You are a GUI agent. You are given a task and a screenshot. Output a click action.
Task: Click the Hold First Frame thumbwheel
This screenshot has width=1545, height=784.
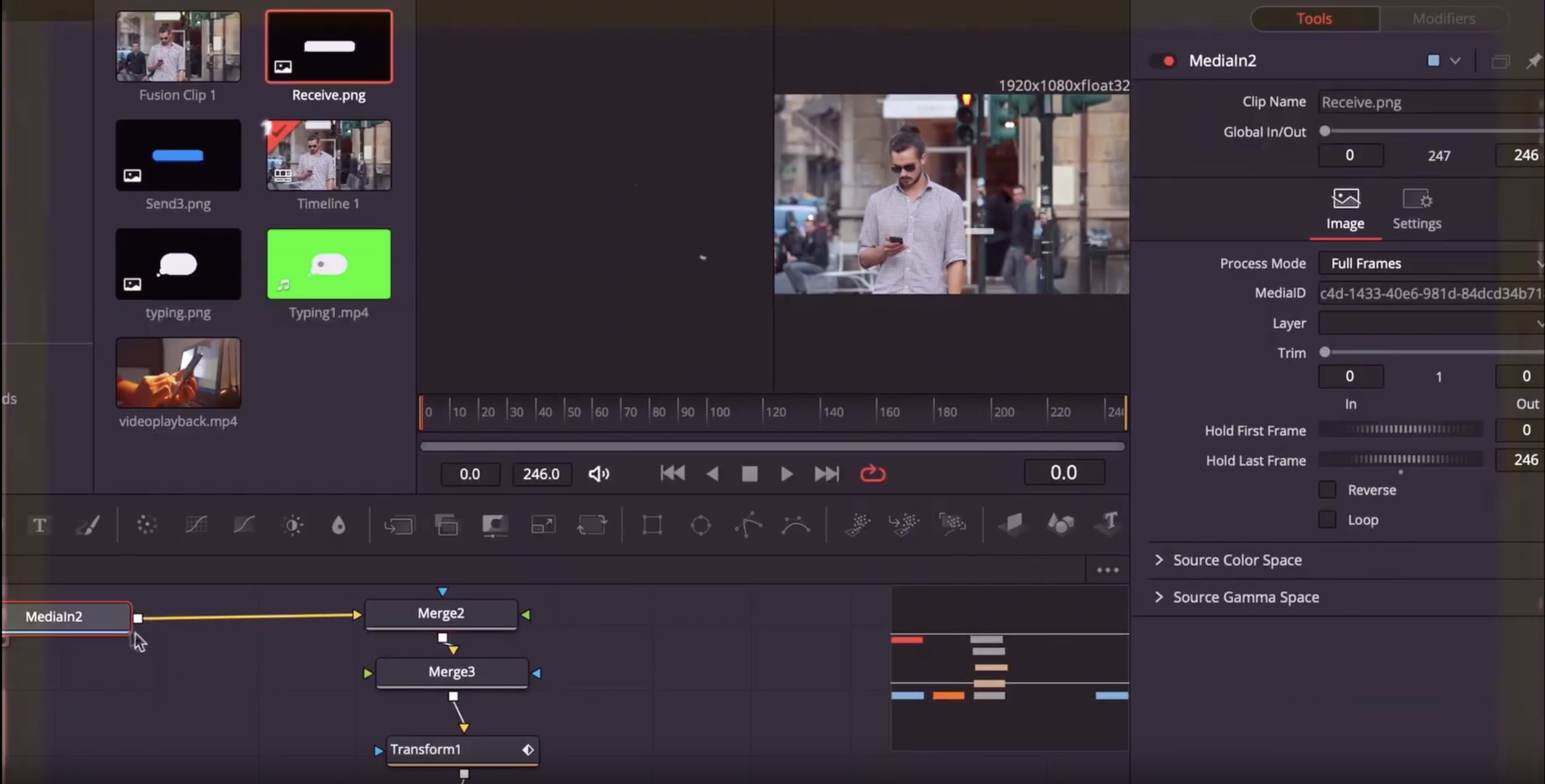click(1401, 429)
